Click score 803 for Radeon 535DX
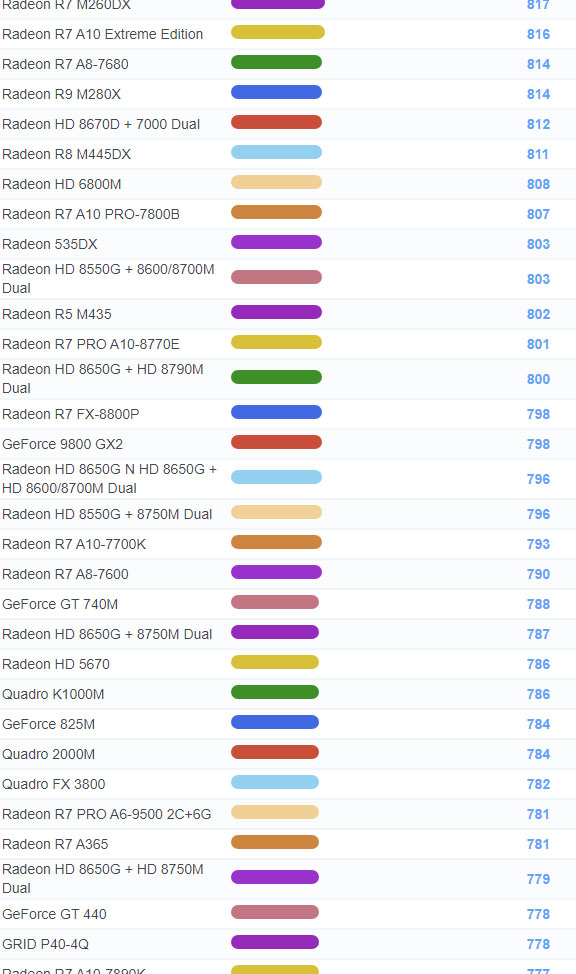The image size is (576, 974). pos(538,244)
